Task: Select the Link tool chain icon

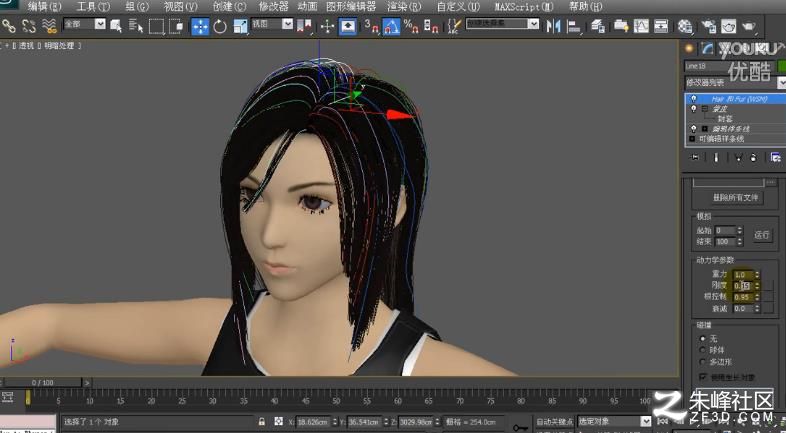Action: [9, 26]
